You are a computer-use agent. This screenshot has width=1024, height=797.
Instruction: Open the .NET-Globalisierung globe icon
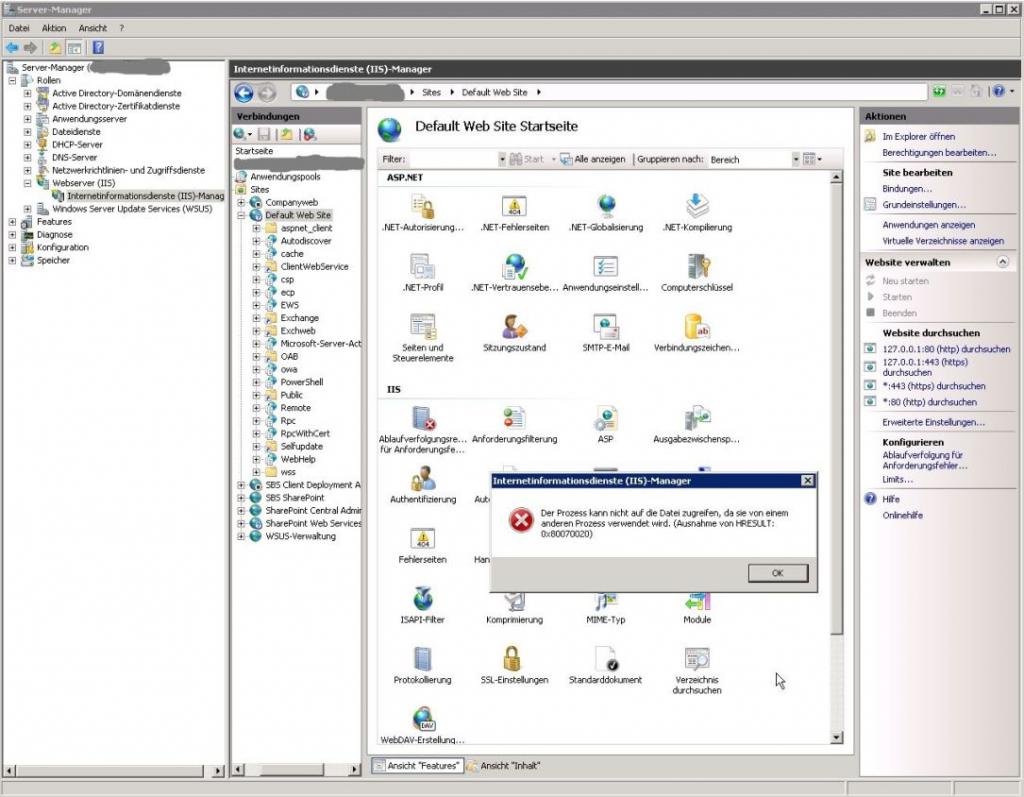(x=606, y=206)
